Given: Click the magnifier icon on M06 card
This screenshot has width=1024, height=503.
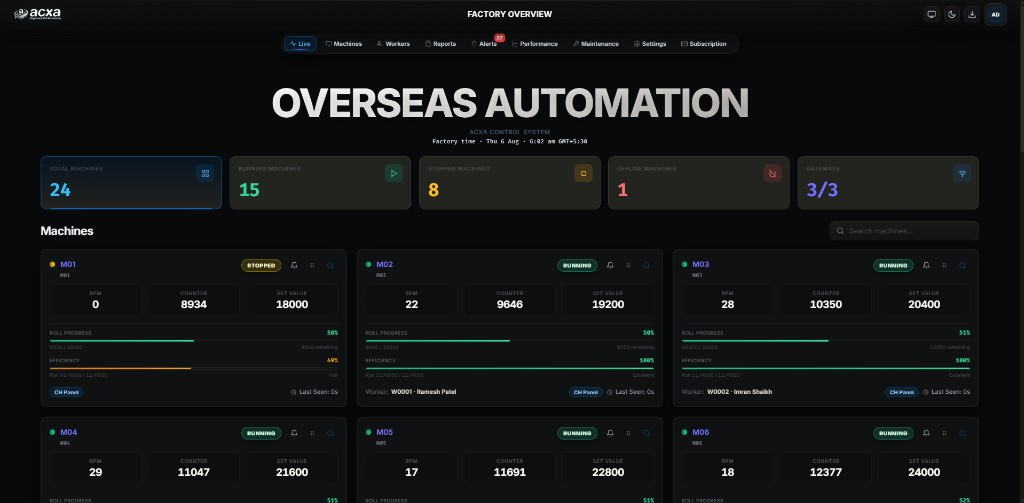Looking at the screenshot, I should (x=963, y=433).
